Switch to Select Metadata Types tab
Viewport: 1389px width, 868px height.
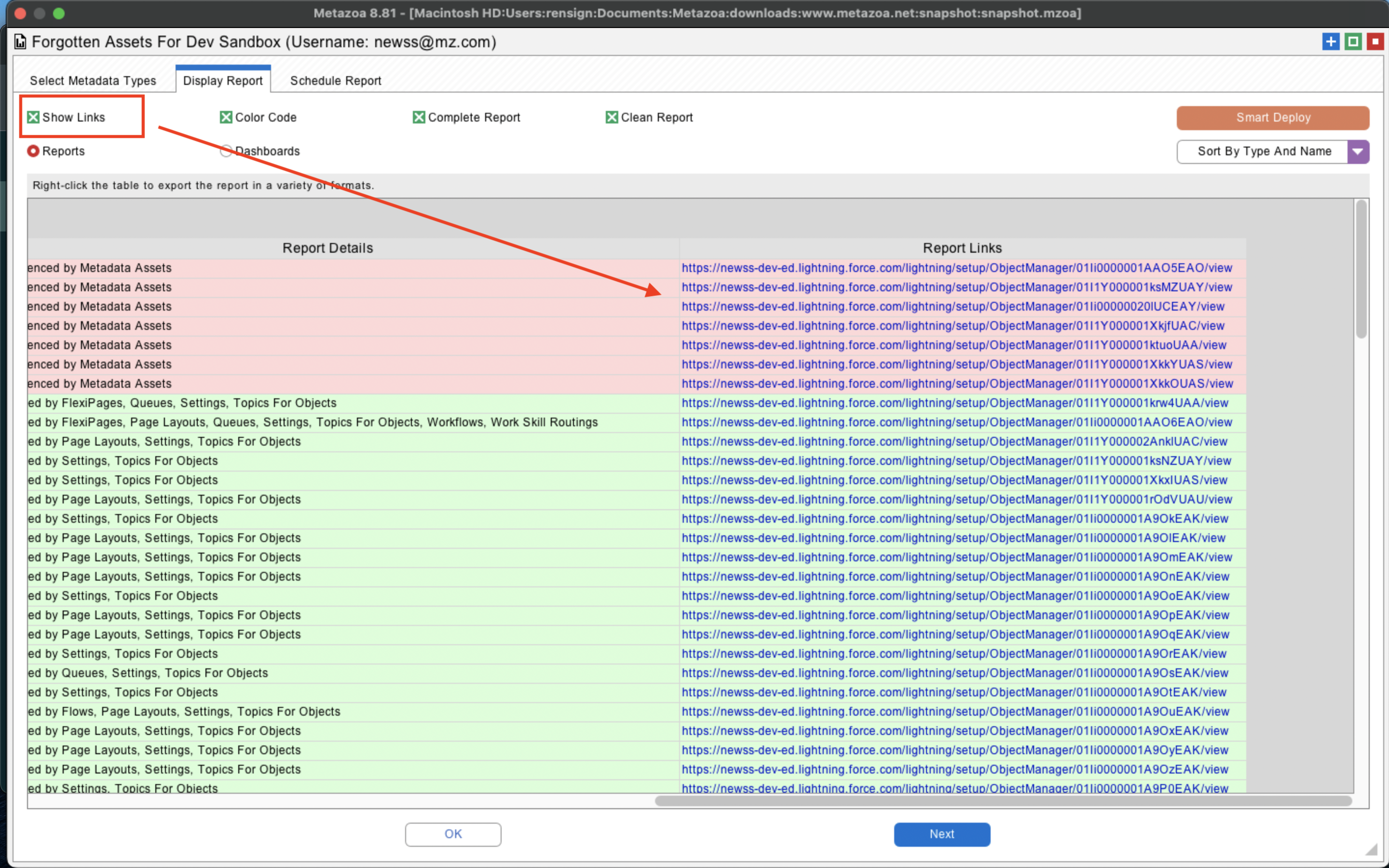coord(93,81)
